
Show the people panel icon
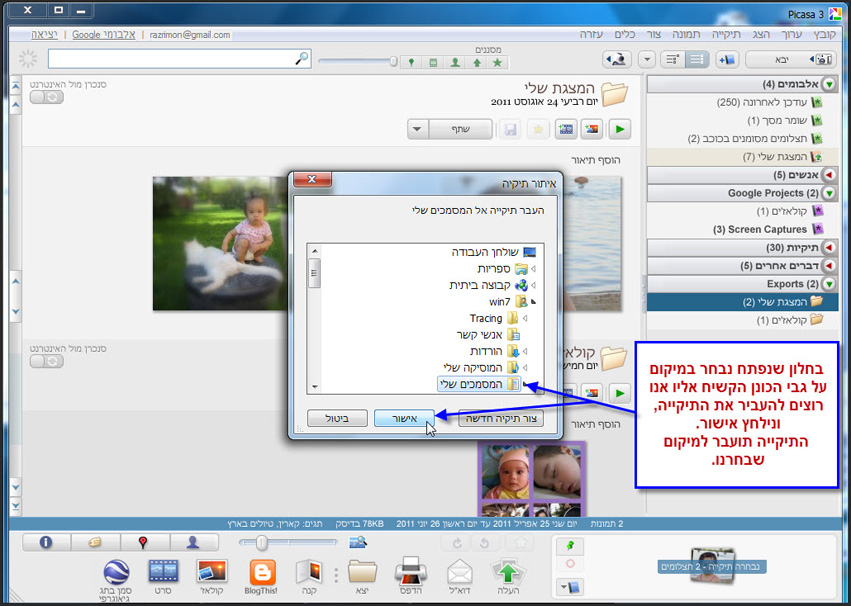pos(194,542)
